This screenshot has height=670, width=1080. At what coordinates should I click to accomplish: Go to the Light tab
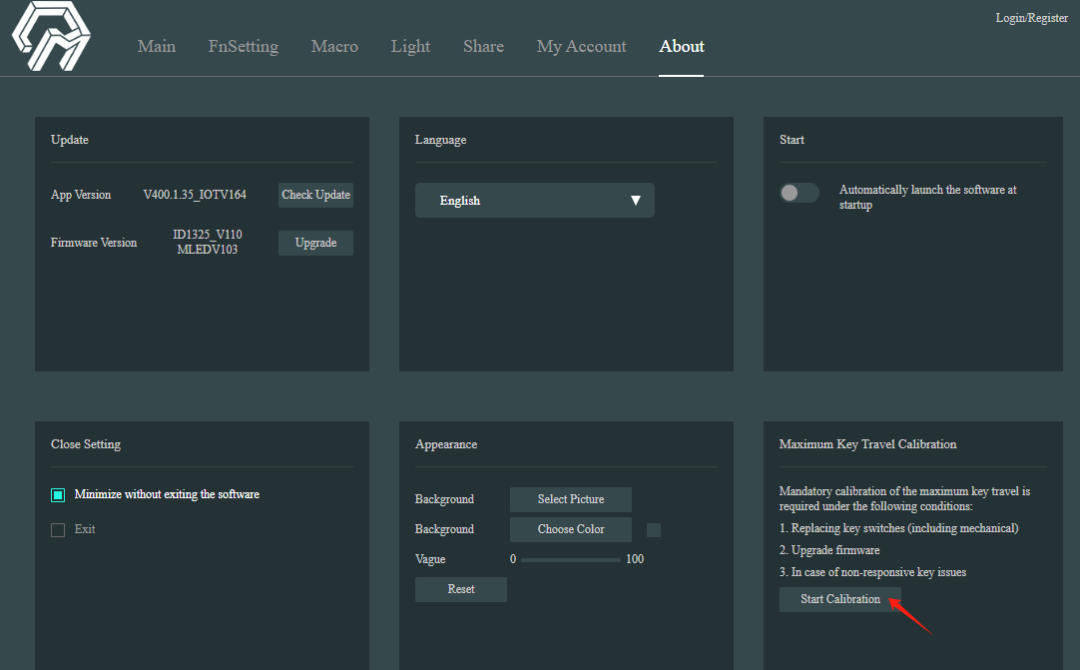(410, 46)
